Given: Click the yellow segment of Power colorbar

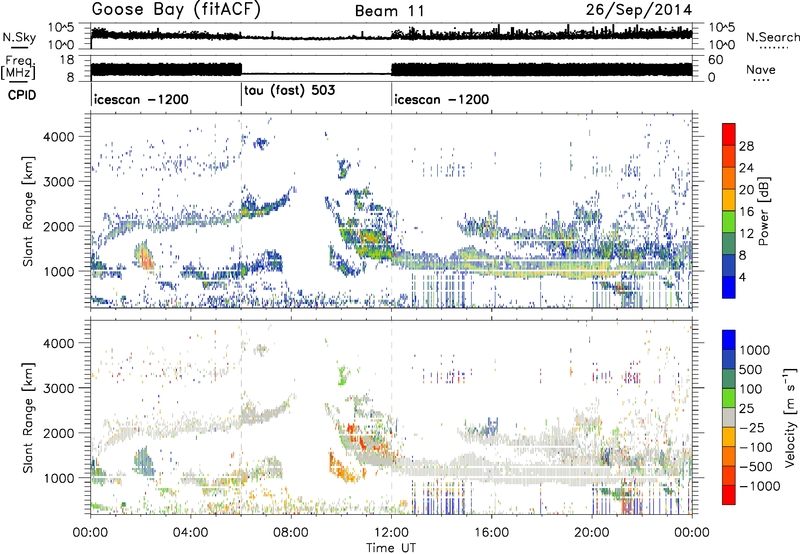Looking at the screenshot, I should point(729,200).
